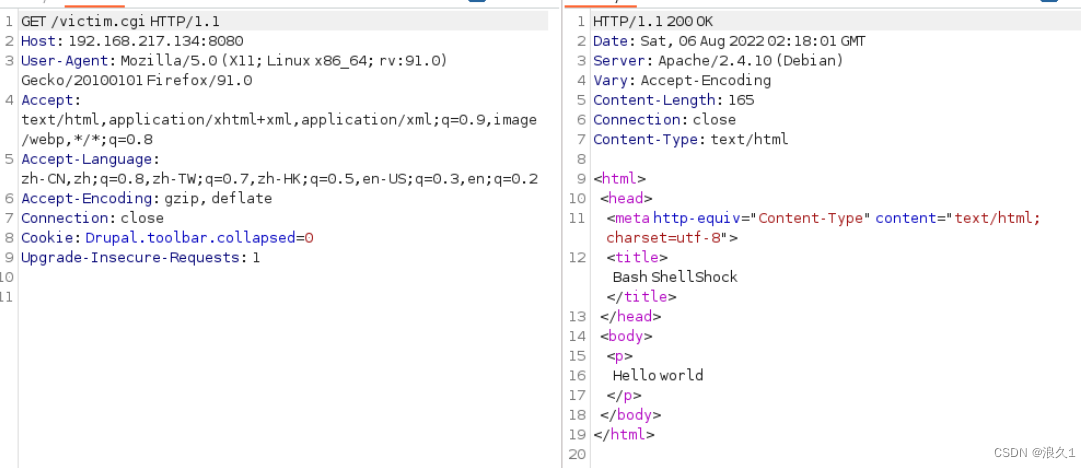Click the Hello world body text
The width and height of the screenshot is (1091, 468).
click(658, 376)
